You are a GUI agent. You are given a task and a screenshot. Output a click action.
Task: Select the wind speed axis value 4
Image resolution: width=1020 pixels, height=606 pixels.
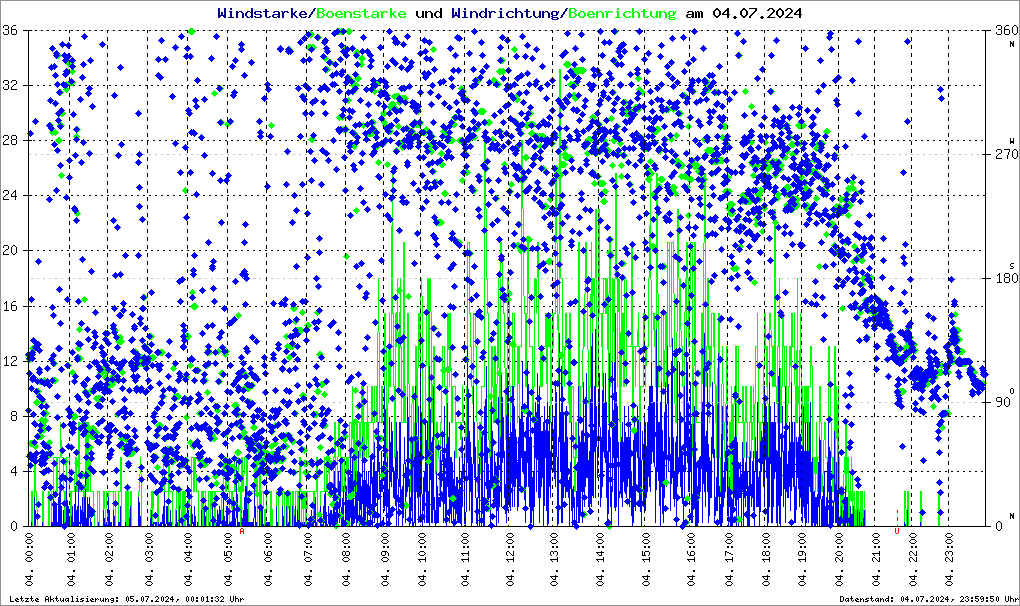pyautogui.click(x=14, y=471)
